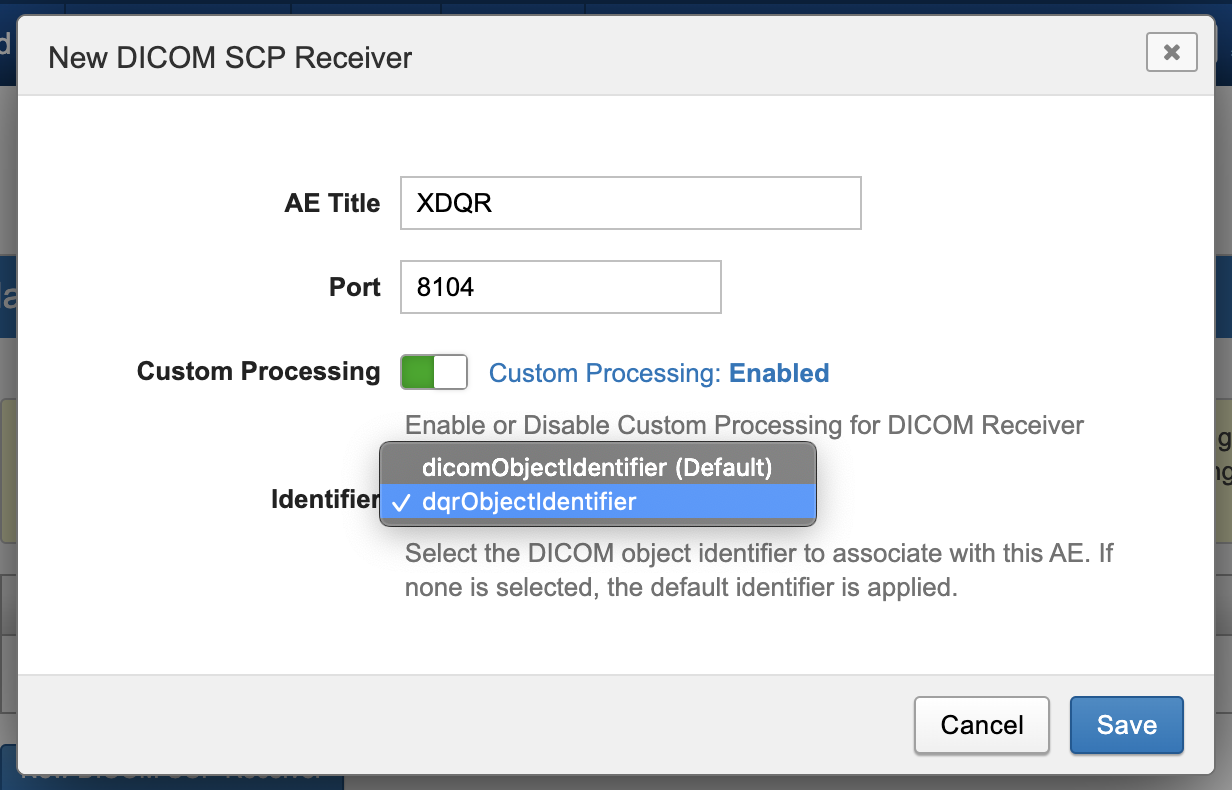Image resolution: width=1232 pixels, height=790 pixels.
Task: Click the blue button partly hidden behind the dialog
Action: pos(180,775)
